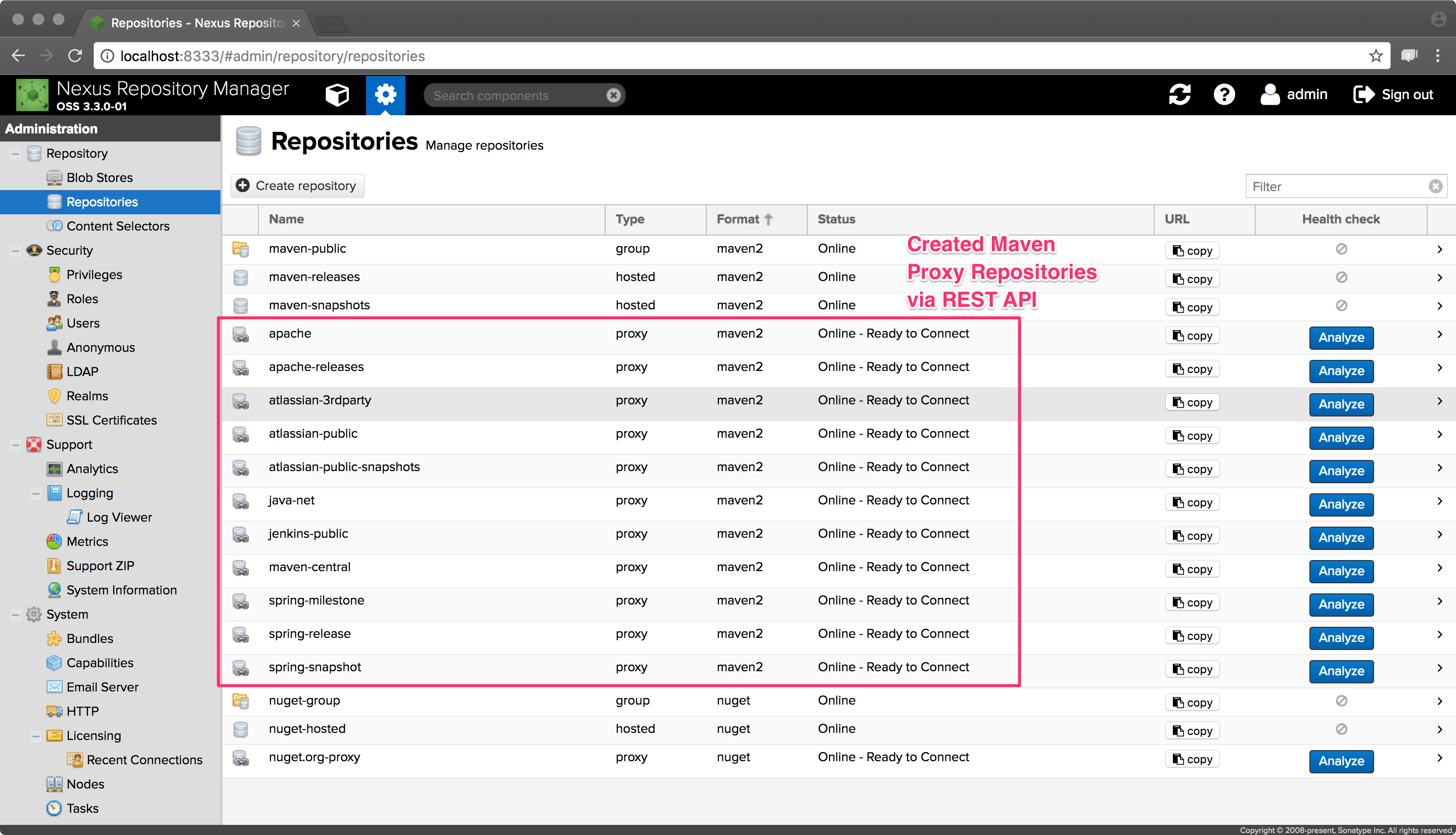
Task: Click the Administration gear icon
Action: (385, 95)
